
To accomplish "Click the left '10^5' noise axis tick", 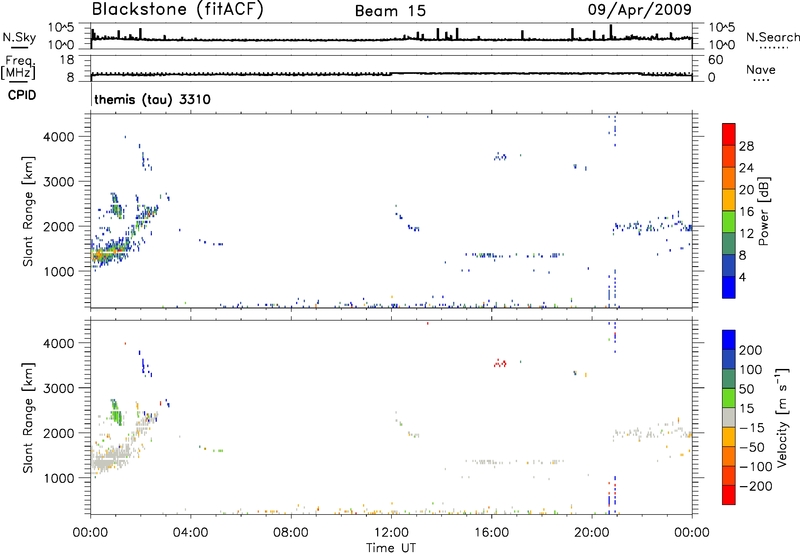I will (x=61, y=28).
